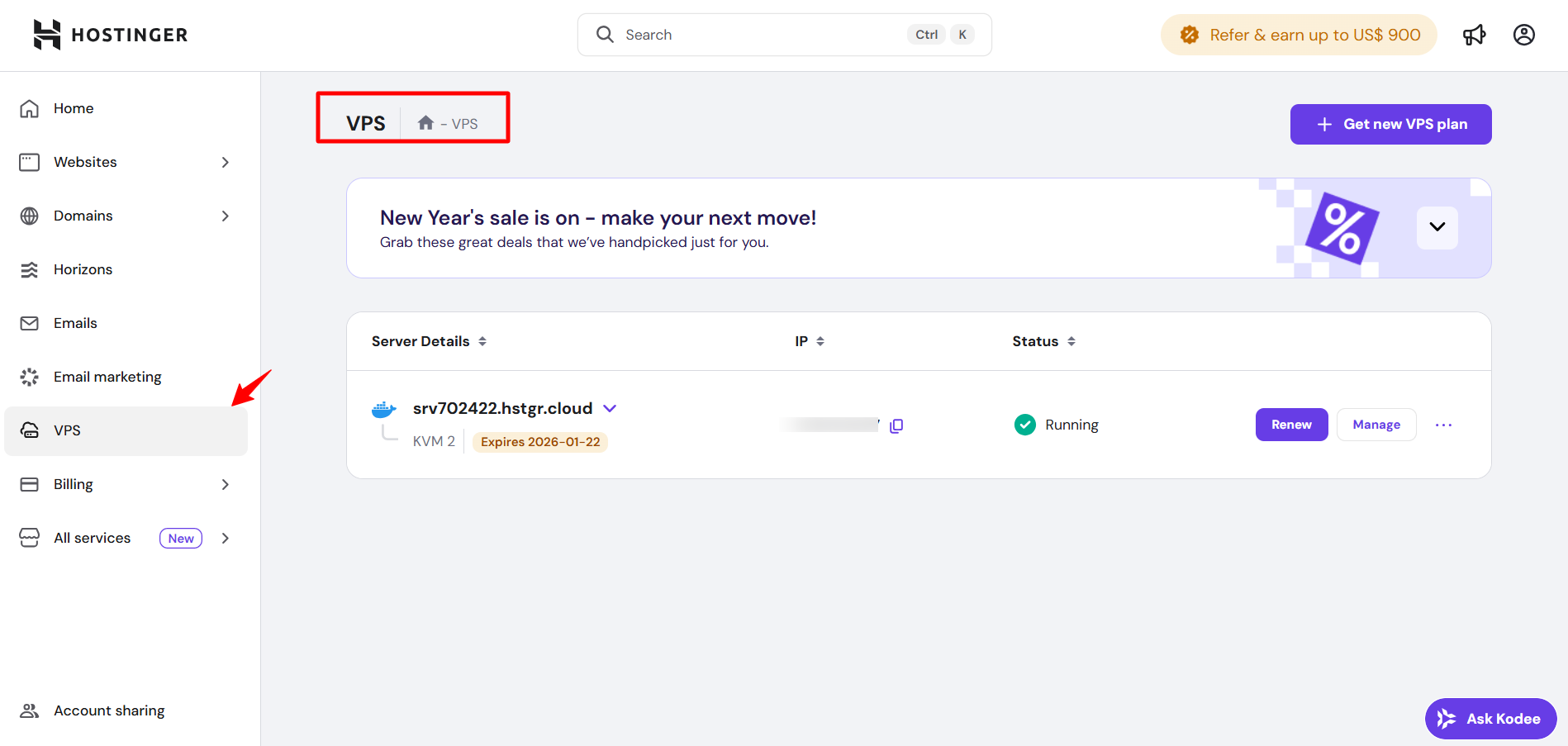The height and width of the screenshot is (746, 1568).
Task: Open Home in the sidebar
Action: click(x=126, y=108)
